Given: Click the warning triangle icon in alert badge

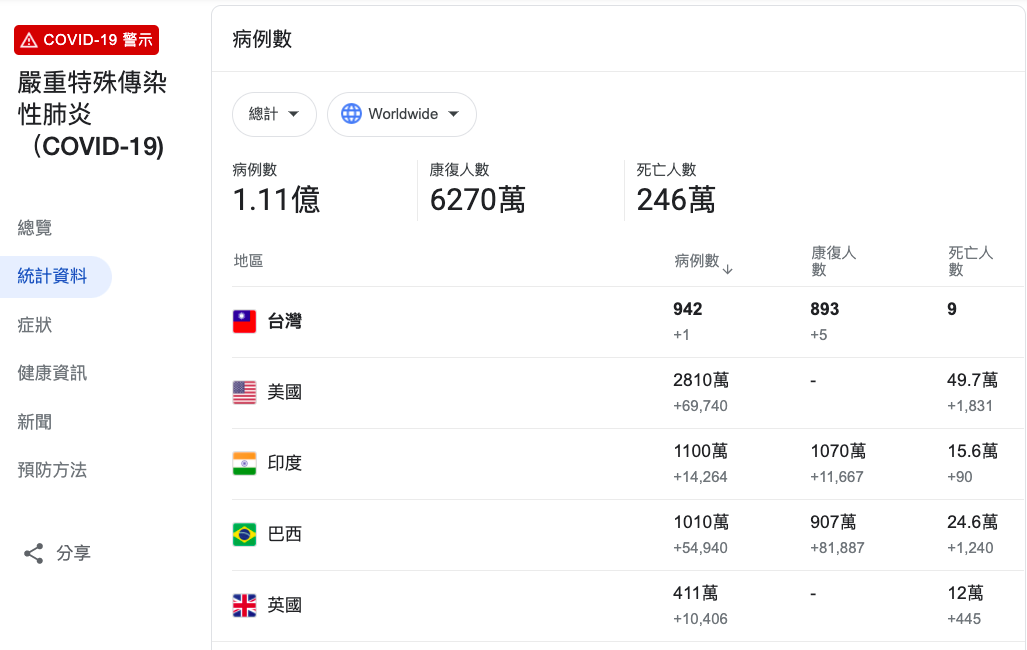Looking at the screenshot, I should click(x=29, y=41).
